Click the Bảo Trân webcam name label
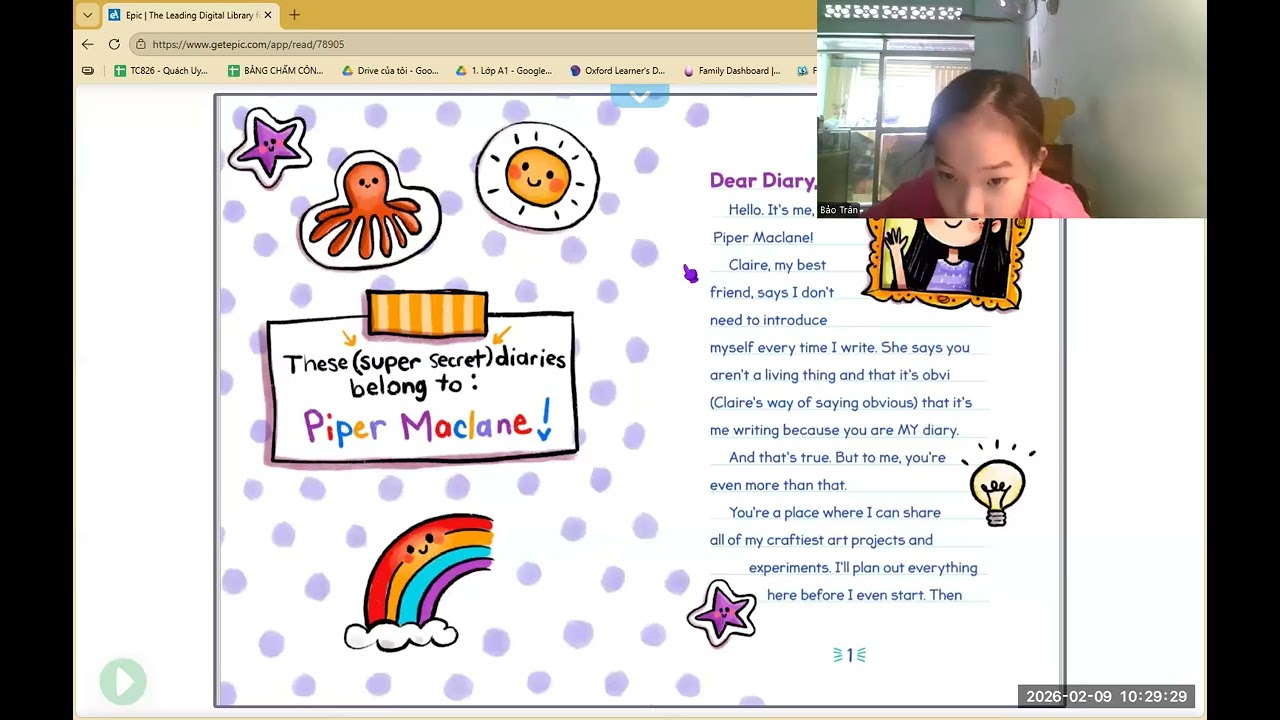 point(841,210)
